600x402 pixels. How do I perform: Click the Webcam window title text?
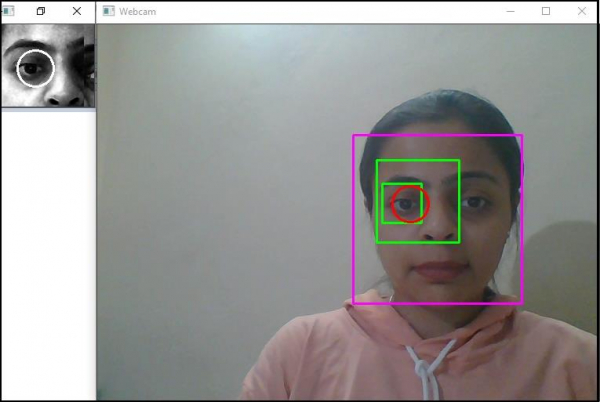click(137, 11)
